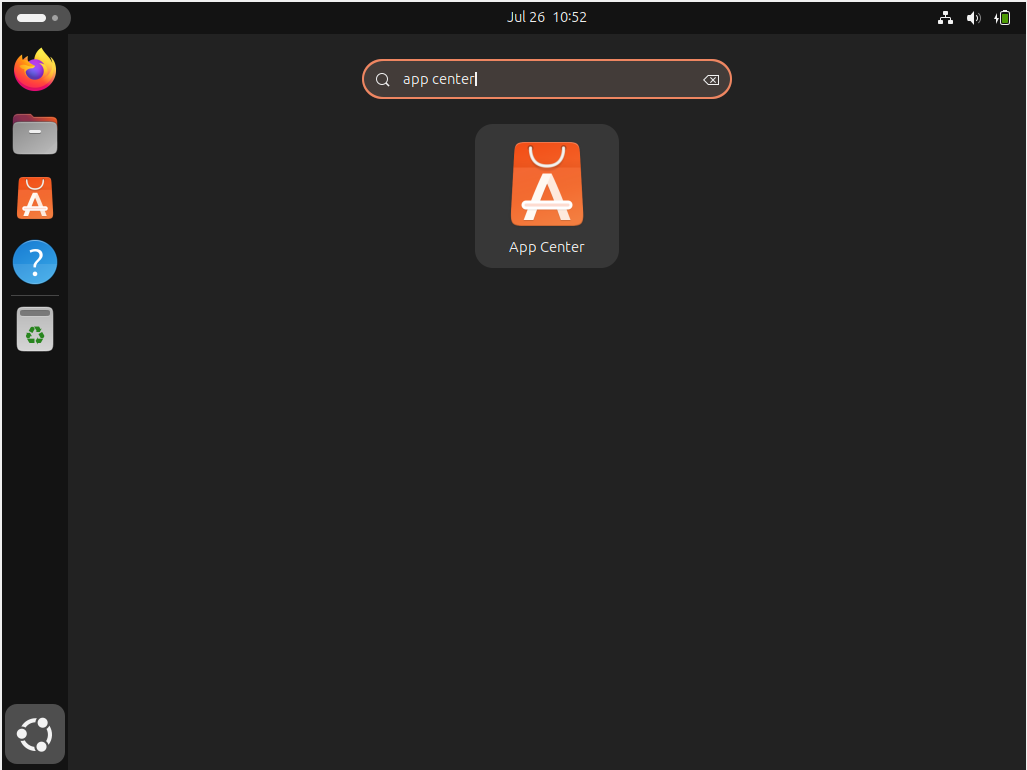Open the clock menu showing Jul 26
The width and height of the screenshot is (1027, 770).
547,16
